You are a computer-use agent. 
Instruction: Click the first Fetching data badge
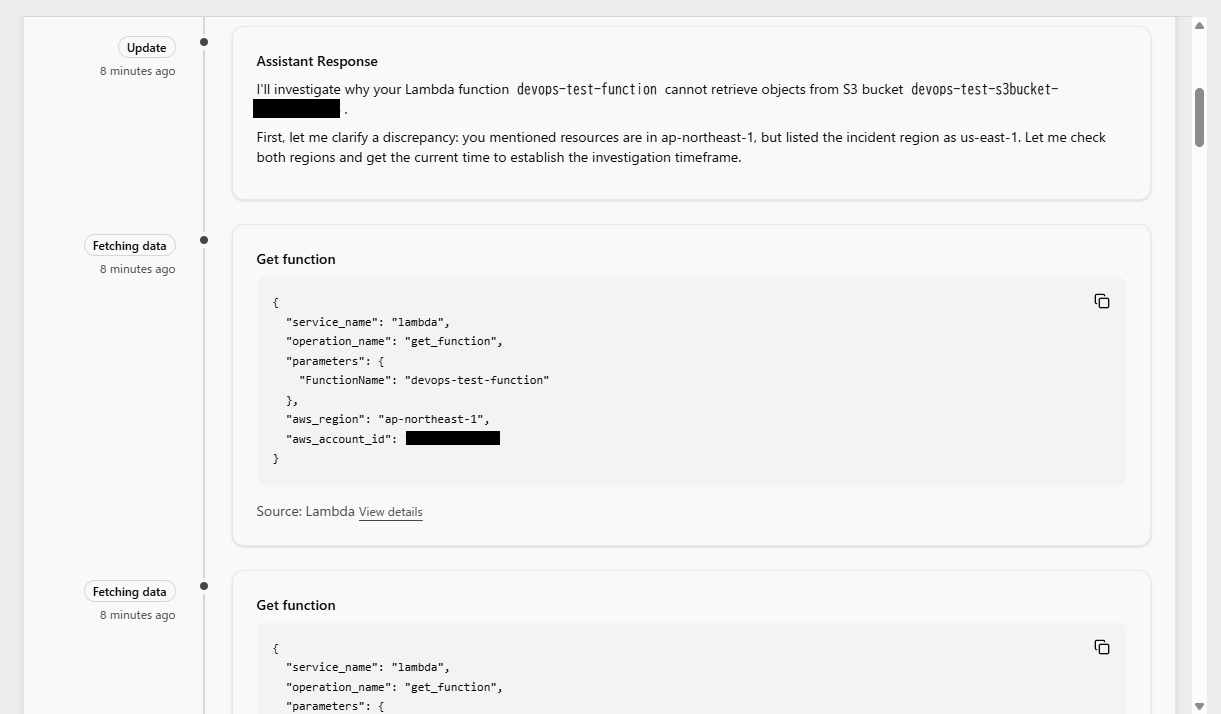point(129,246)
